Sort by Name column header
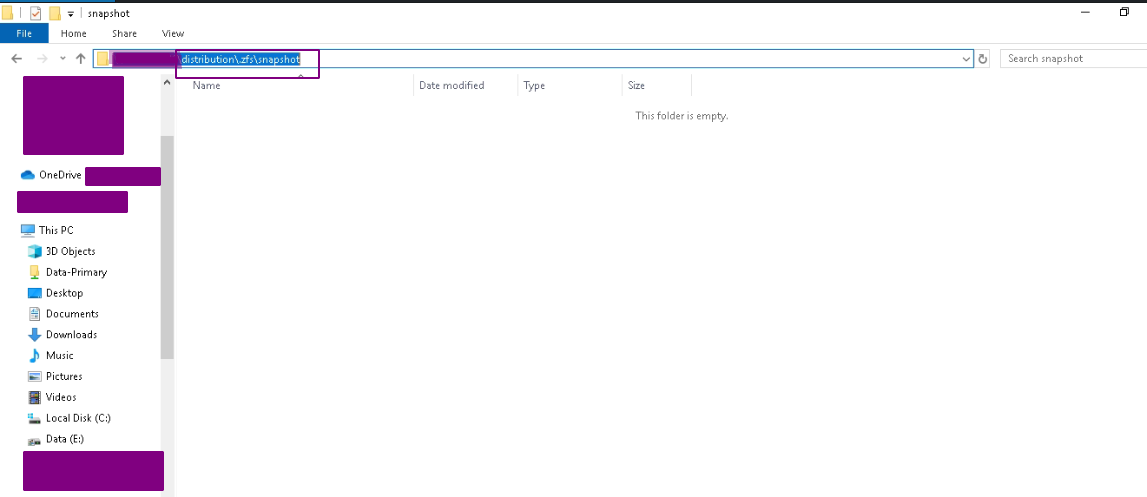The width and height of the screenshot is (1147, 497). [x=206, y=86]
